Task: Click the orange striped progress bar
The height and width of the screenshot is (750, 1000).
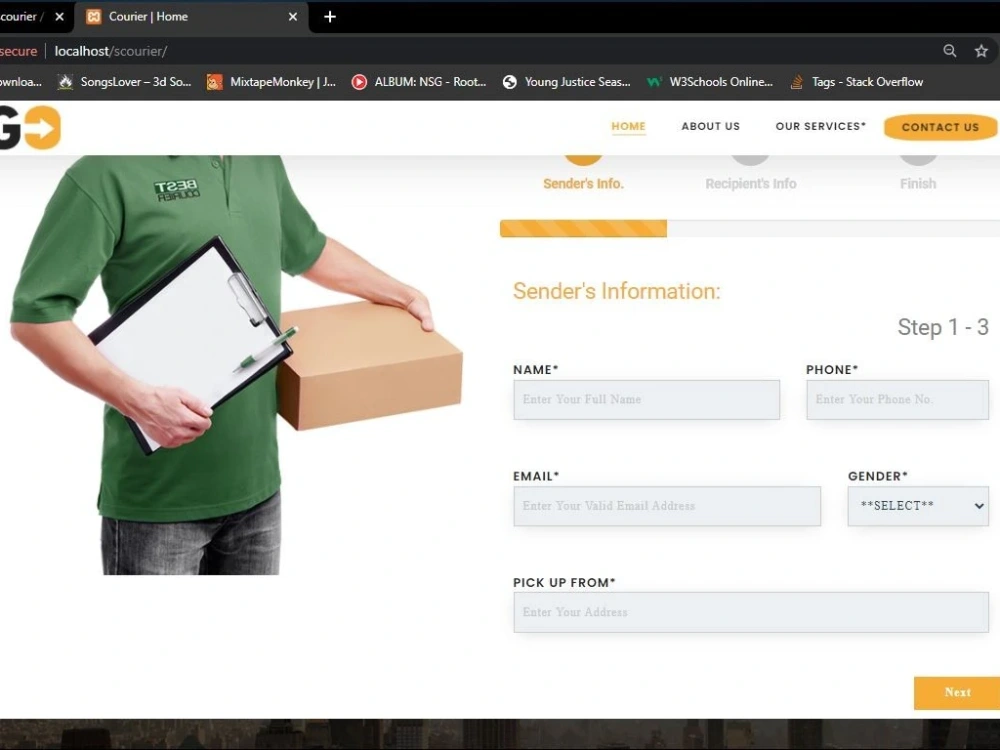Action: click(x=584, y=228)
